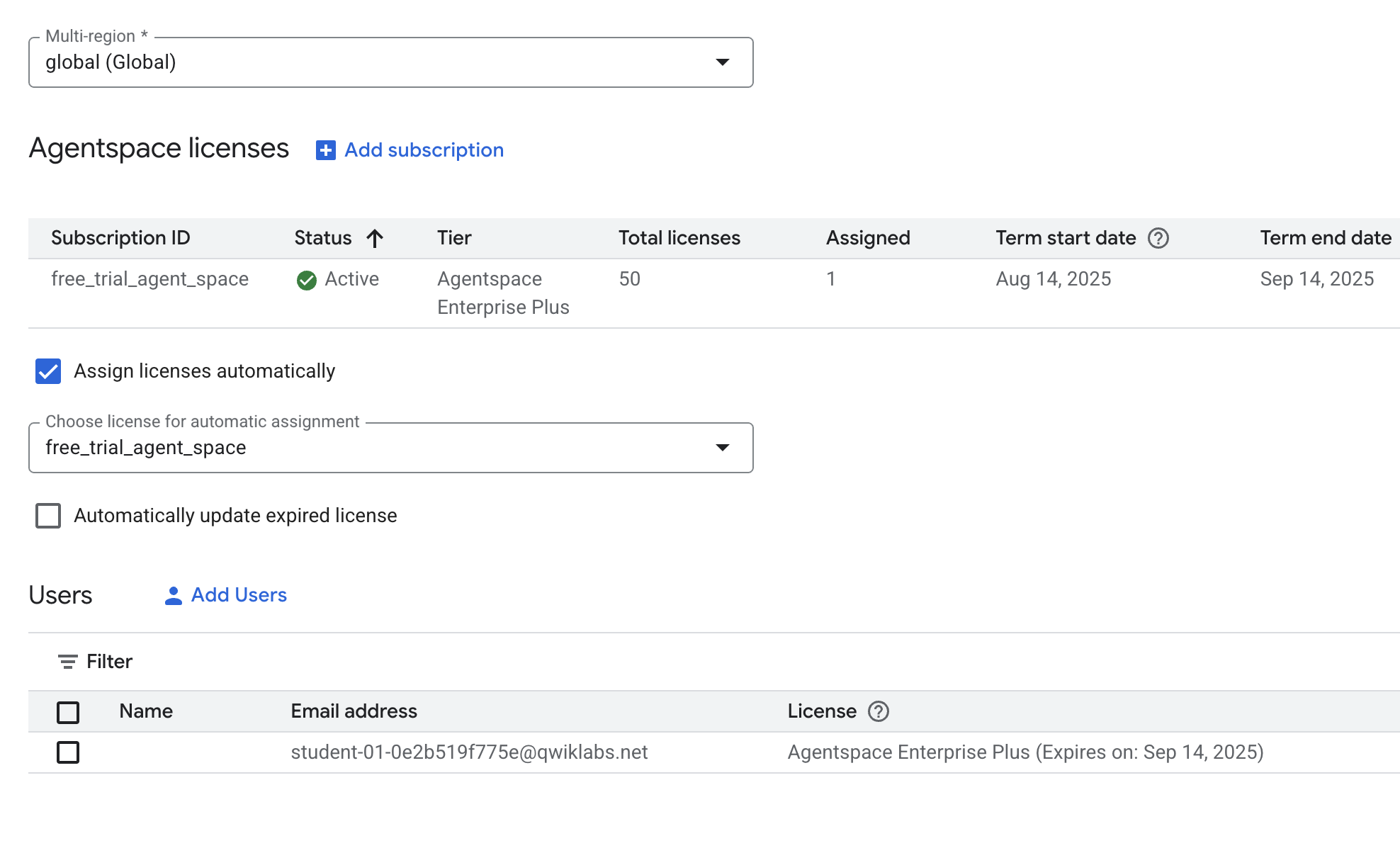Click the total licenses value 50
Image resolution: width=1400 pixels, height=853 pixels.
[x=629, y=279]
